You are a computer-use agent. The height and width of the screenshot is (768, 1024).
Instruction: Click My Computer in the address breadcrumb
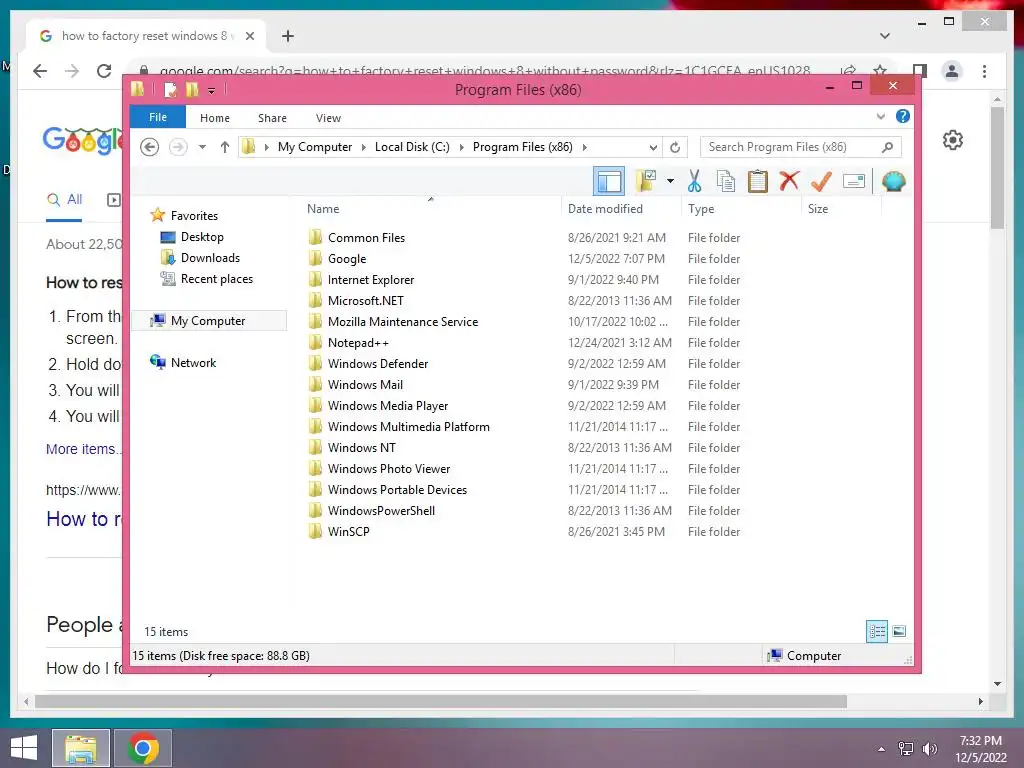click(x=315, y=147)
